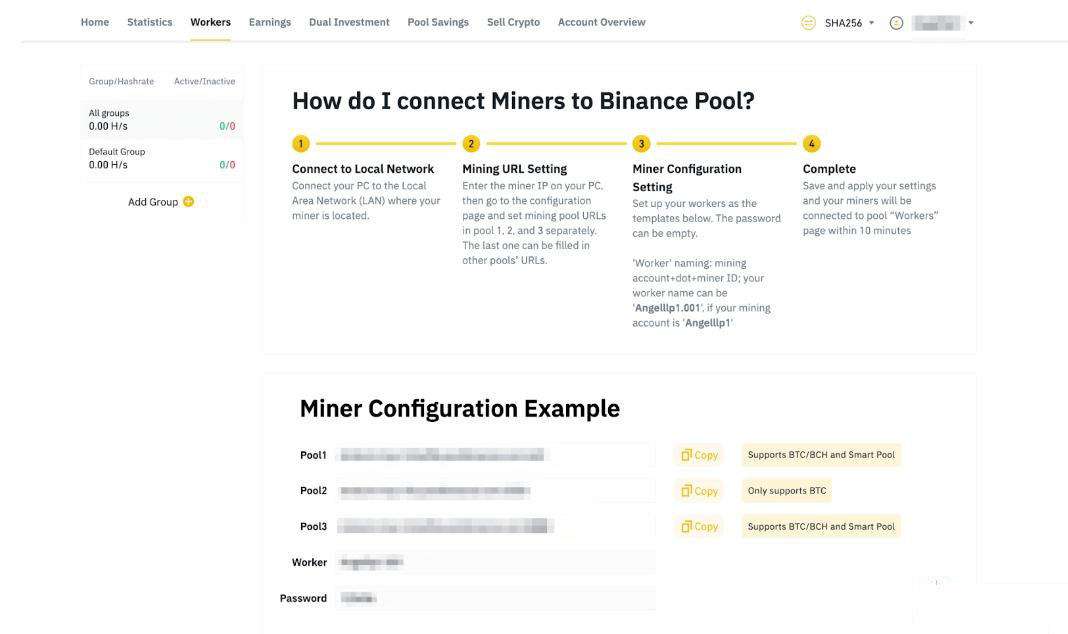Expand the SHA256 algorithm dropdown
Image resolution: width=1068 pixels, height=634 pixels.
pyautogui.click(x=871, y=23)
